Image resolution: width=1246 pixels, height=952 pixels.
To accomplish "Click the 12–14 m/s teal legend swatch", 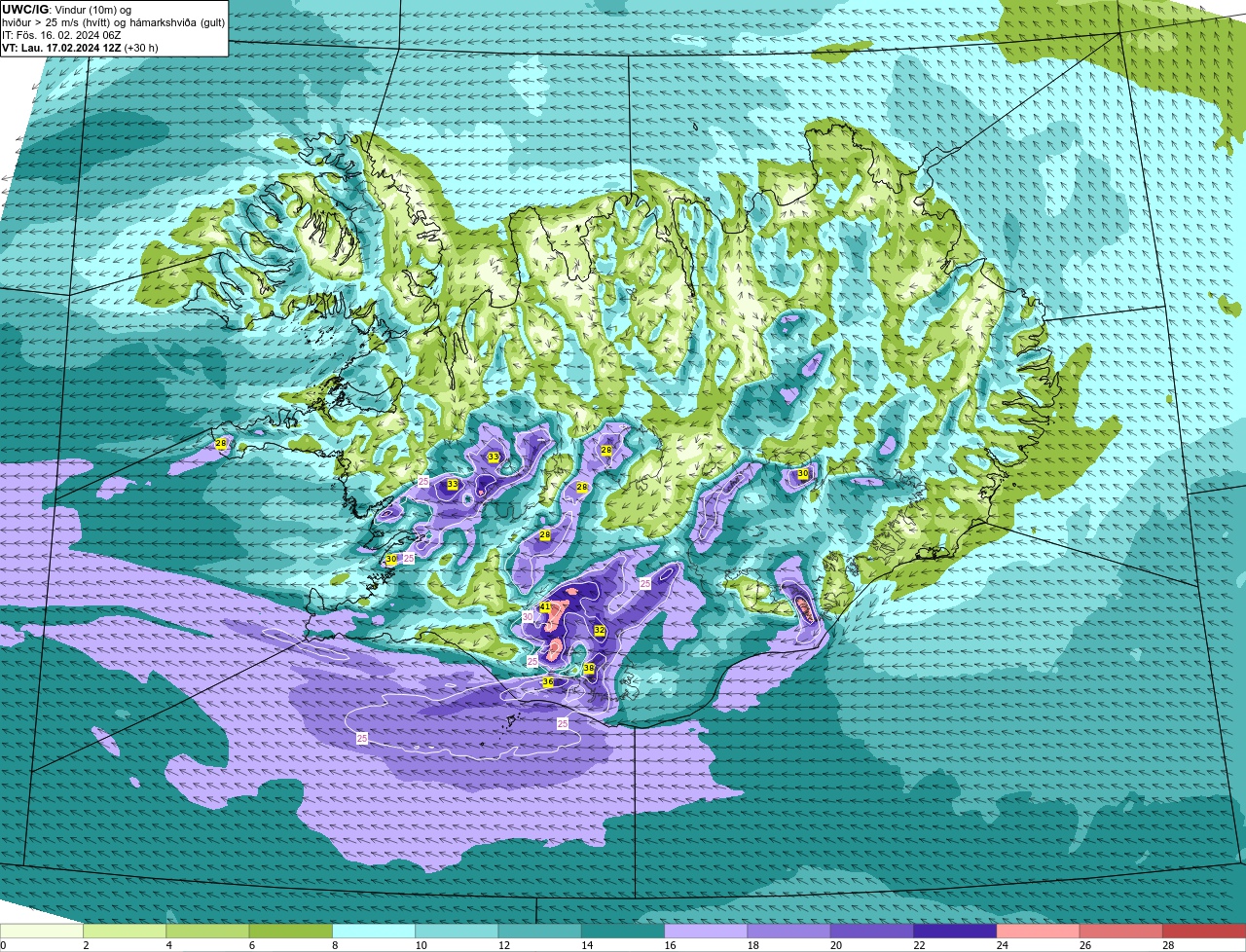I will [x=539, y=931].
